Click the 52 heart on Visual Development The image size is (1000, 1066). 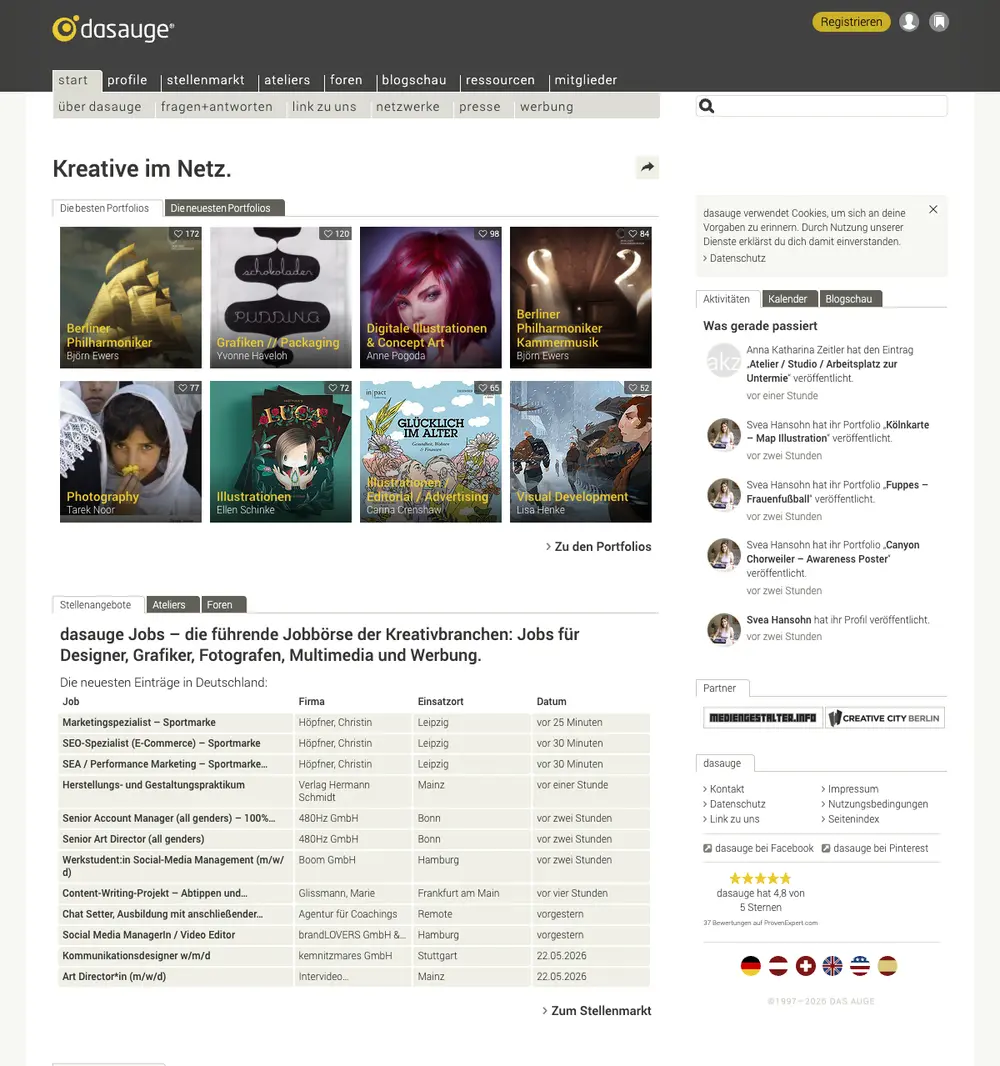638,388
